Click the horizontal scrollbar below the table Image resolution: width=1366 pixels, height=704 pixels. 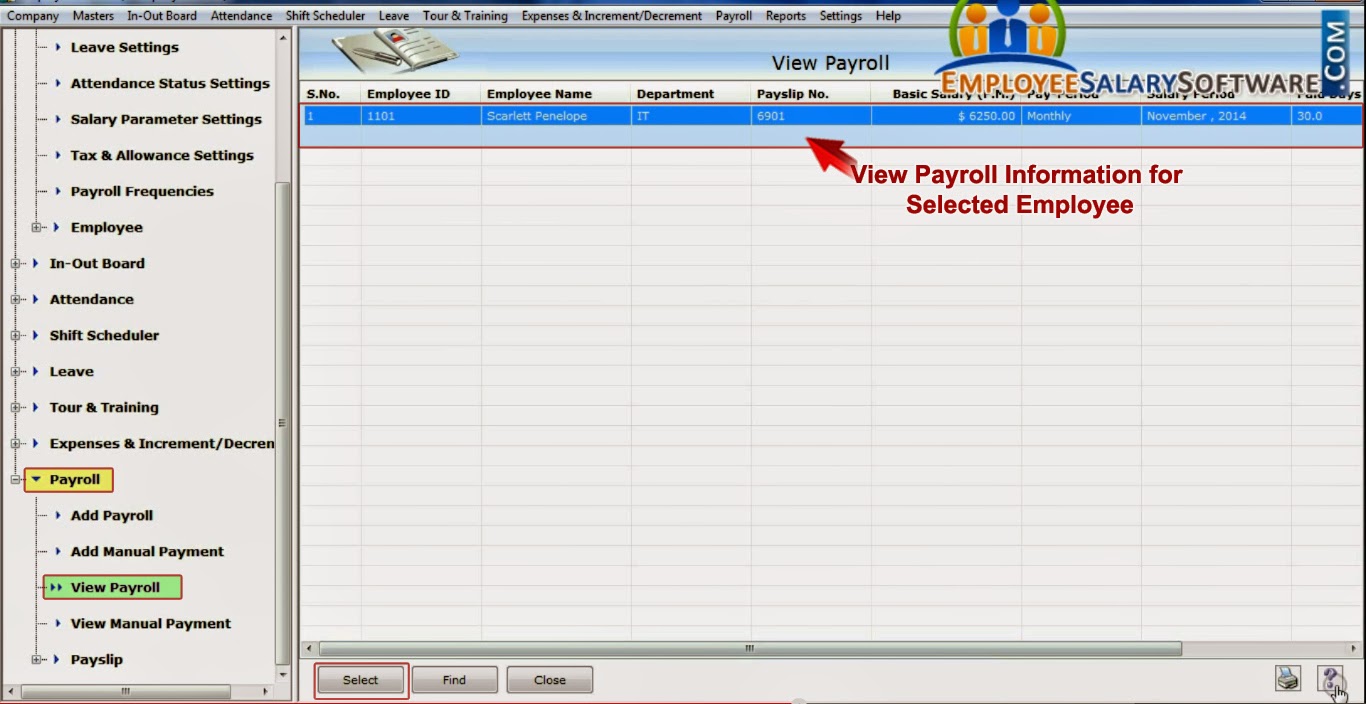pyautogui.click(x=748, y=648)
